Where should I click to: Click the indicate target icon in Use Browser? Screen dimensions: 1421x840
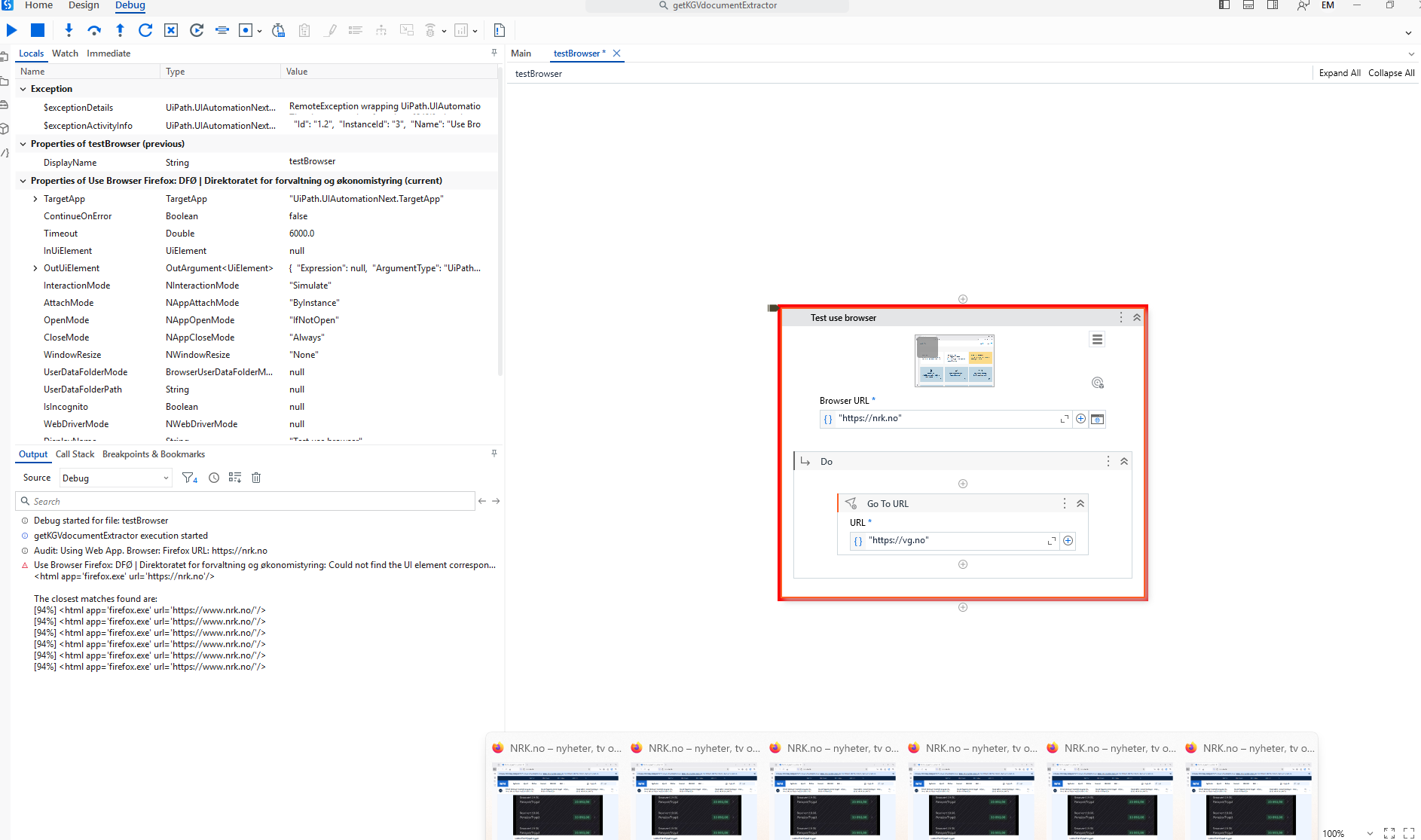[1098, 383]
